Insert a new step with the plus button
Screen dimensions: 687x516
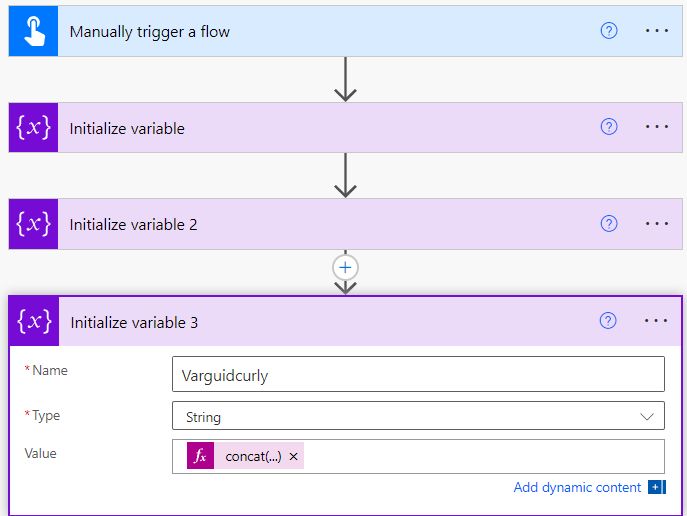click(x=345, y=268)
